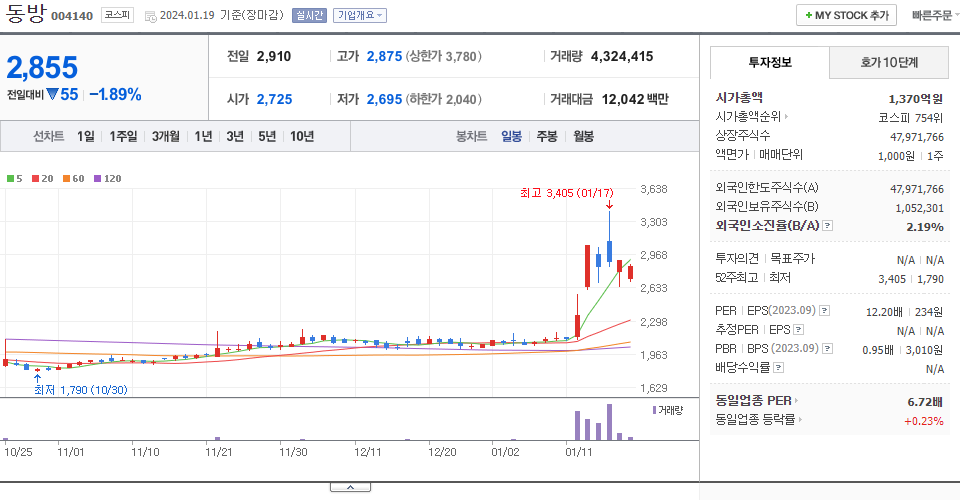This screenshot has height=500, width=960.
Task: Select 3년 line chart period
Action: tap(235, 136)
